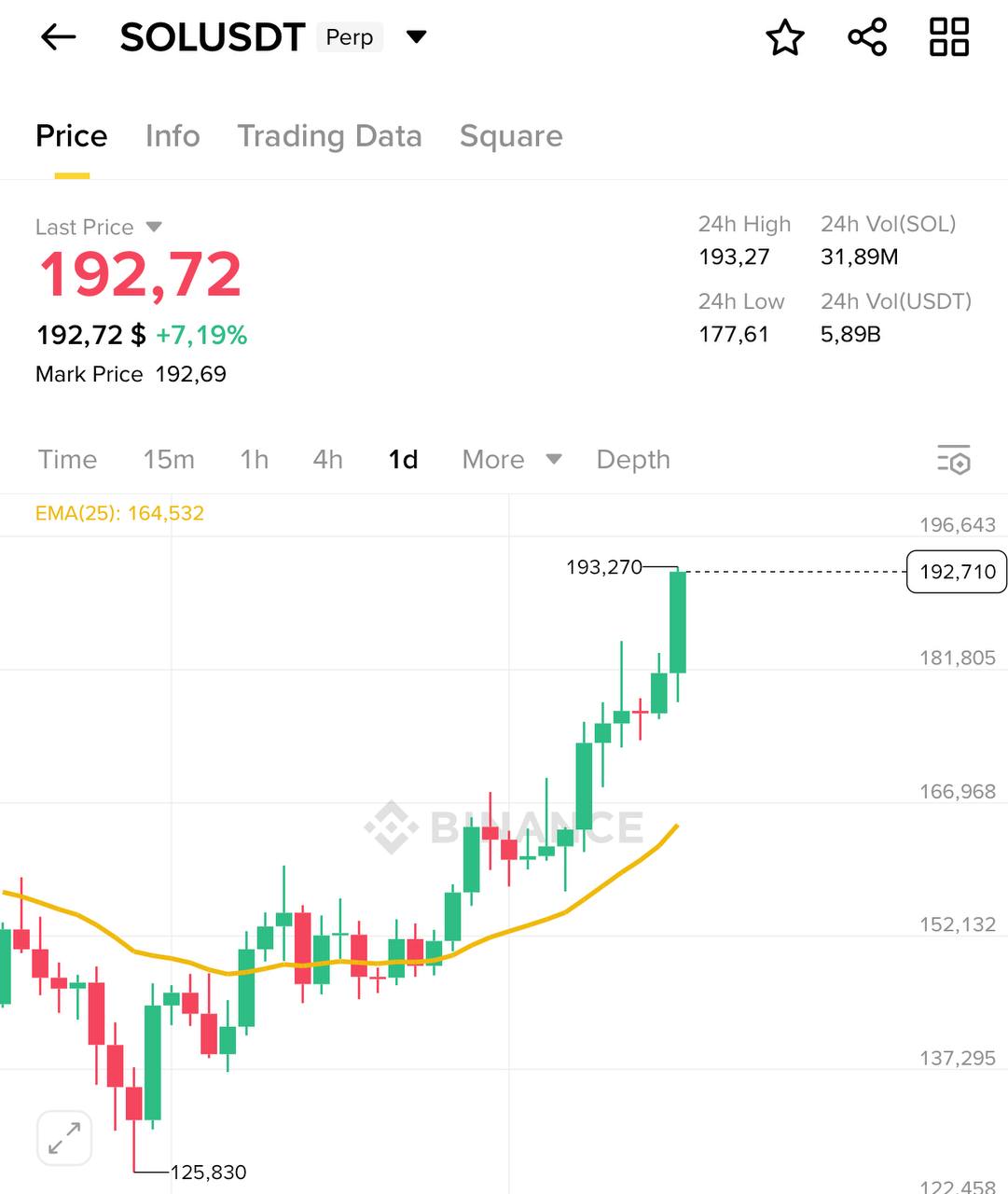Switch chart to 4h interval

[327, 459]
